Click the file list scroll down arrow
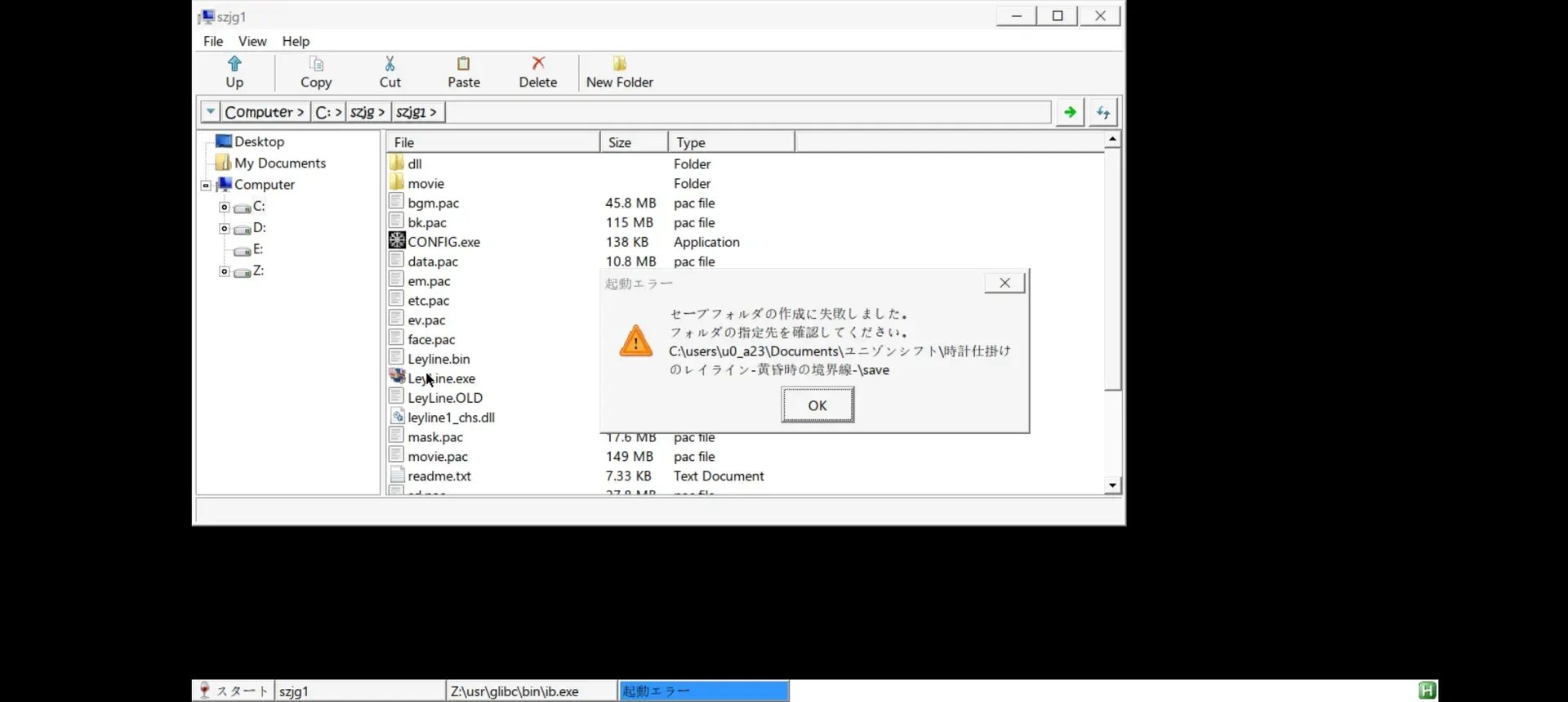 tap(1112, 485)
